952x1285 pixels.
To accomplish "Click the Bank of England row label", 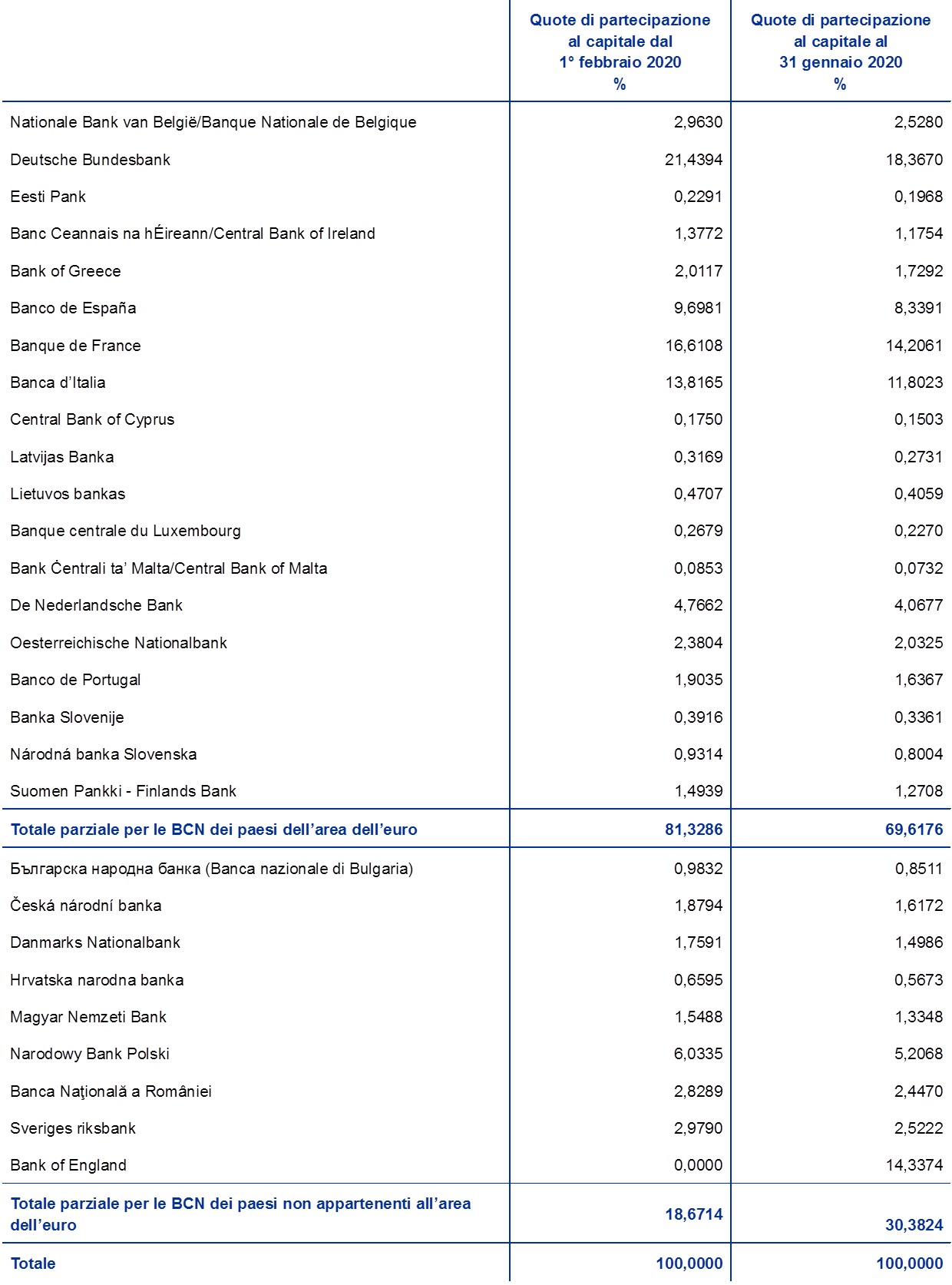I will pyautogui.click(x=68, y=1165).
